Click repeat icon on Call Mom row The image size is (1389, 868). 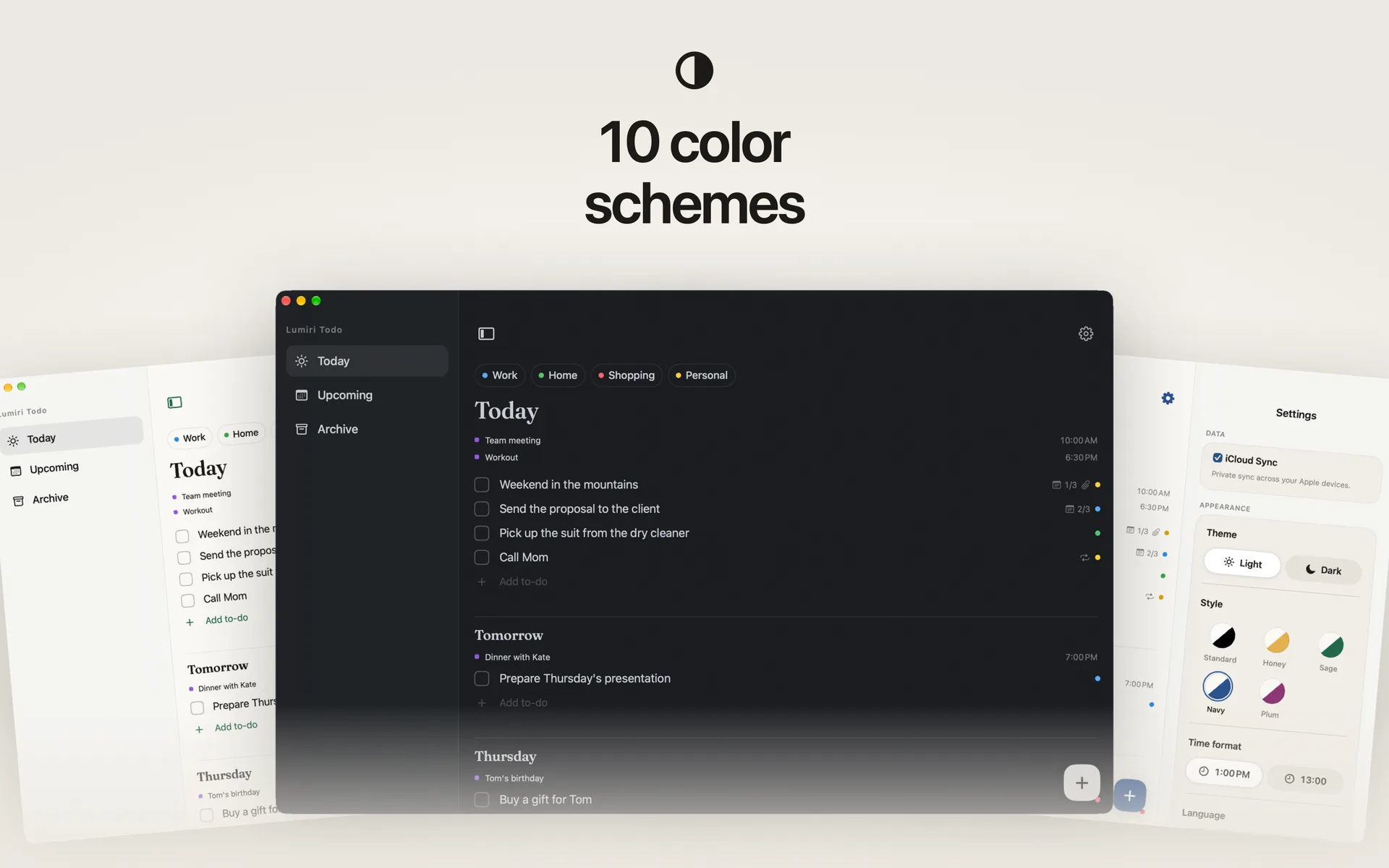pyautogui.click(x=1084, y=558)
